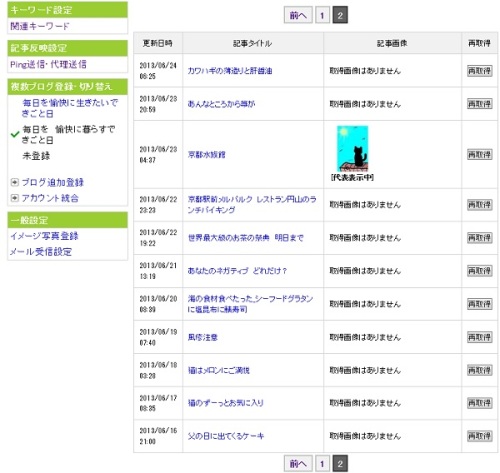The image size is (500, 473).
Task: Click the 記事タイトル column header
Action: [253, 43]
